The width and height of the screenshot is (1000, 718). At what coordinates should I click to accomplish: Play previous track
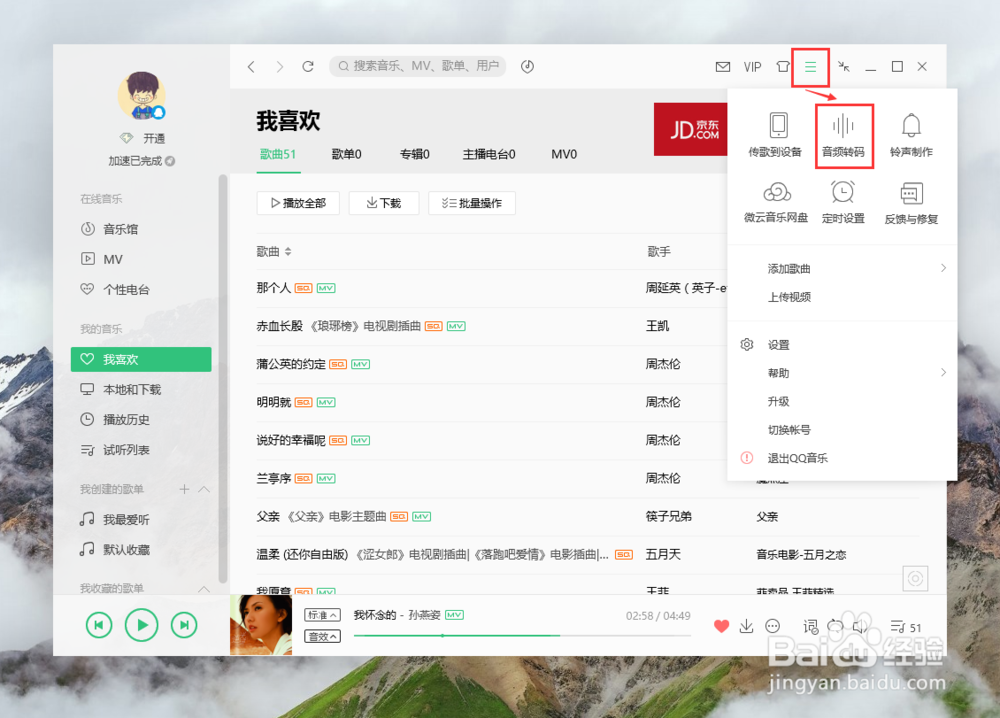click(99, 625)
